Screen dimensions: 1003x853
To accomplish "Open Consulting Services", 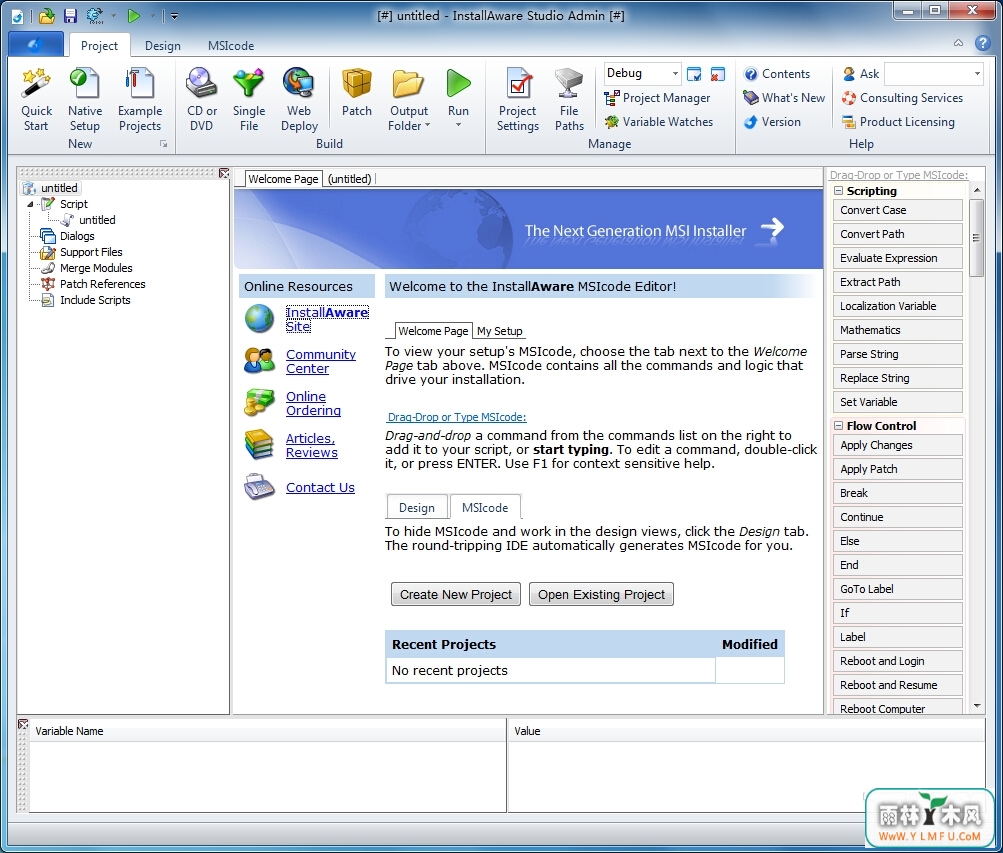I will (903, 98).
